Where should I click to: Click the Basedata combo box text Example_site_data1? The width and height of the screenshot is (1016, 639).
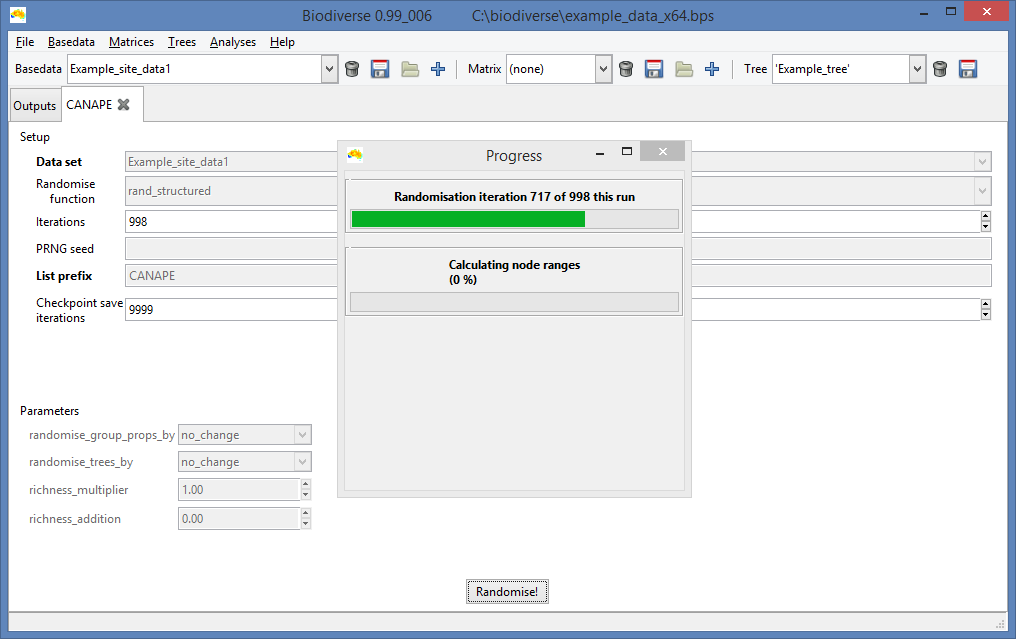point(121,69)
